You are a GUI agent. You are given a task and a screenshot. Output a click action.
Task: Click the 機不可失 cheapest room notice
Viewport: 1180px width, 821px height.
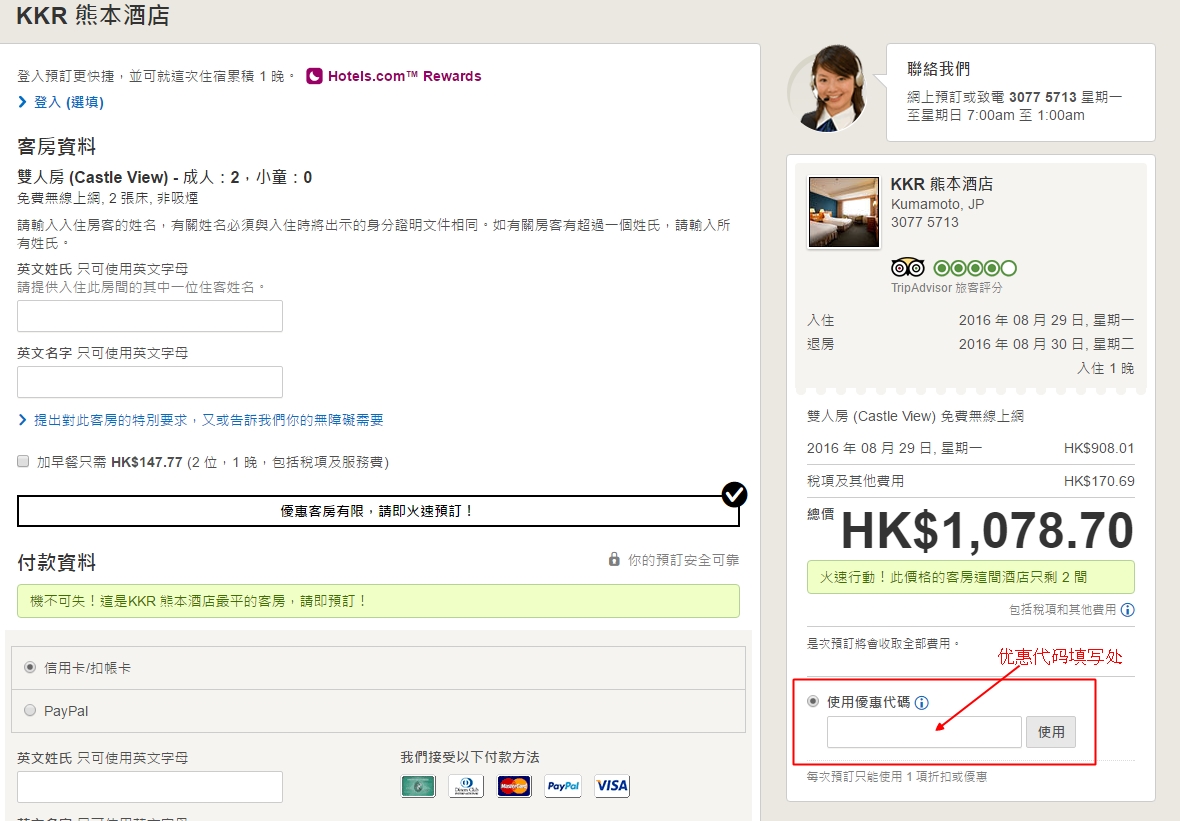[378, 601]
